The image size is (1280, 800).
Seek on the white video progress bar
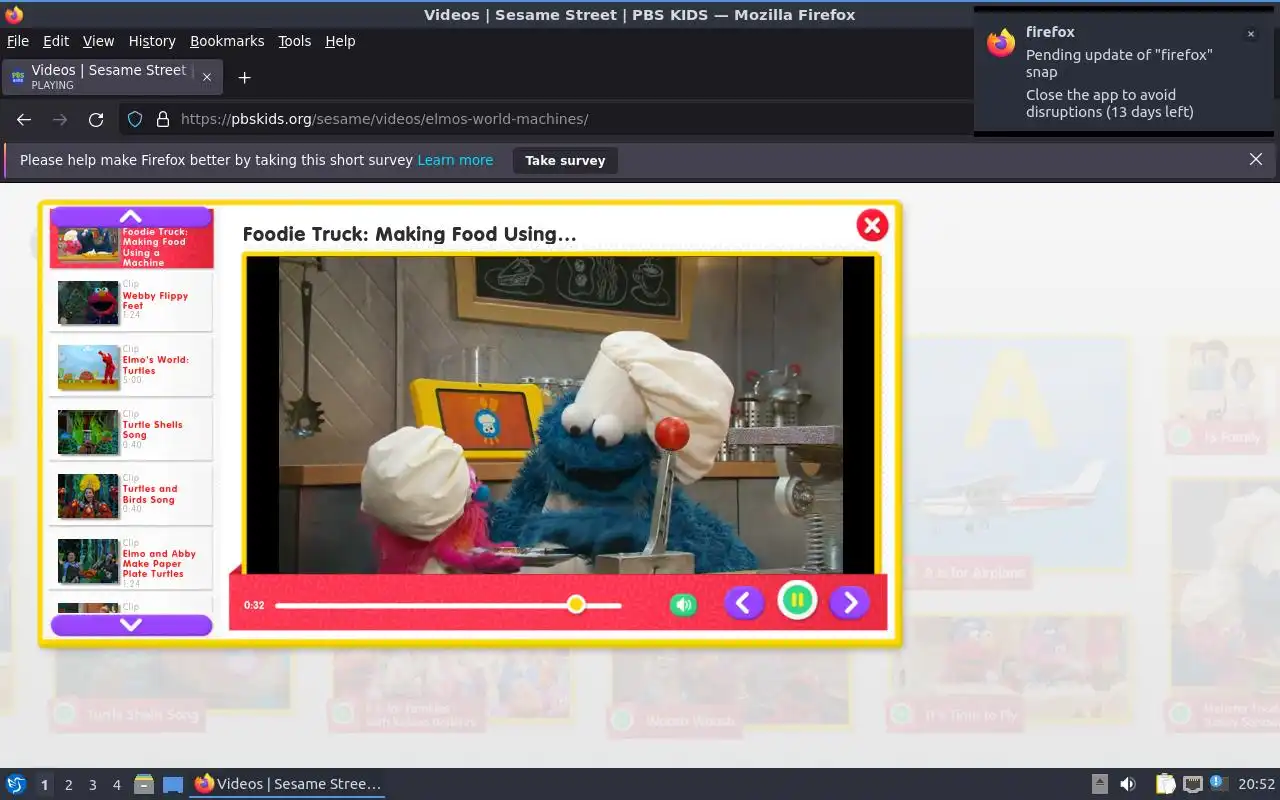tap(448, 605)
